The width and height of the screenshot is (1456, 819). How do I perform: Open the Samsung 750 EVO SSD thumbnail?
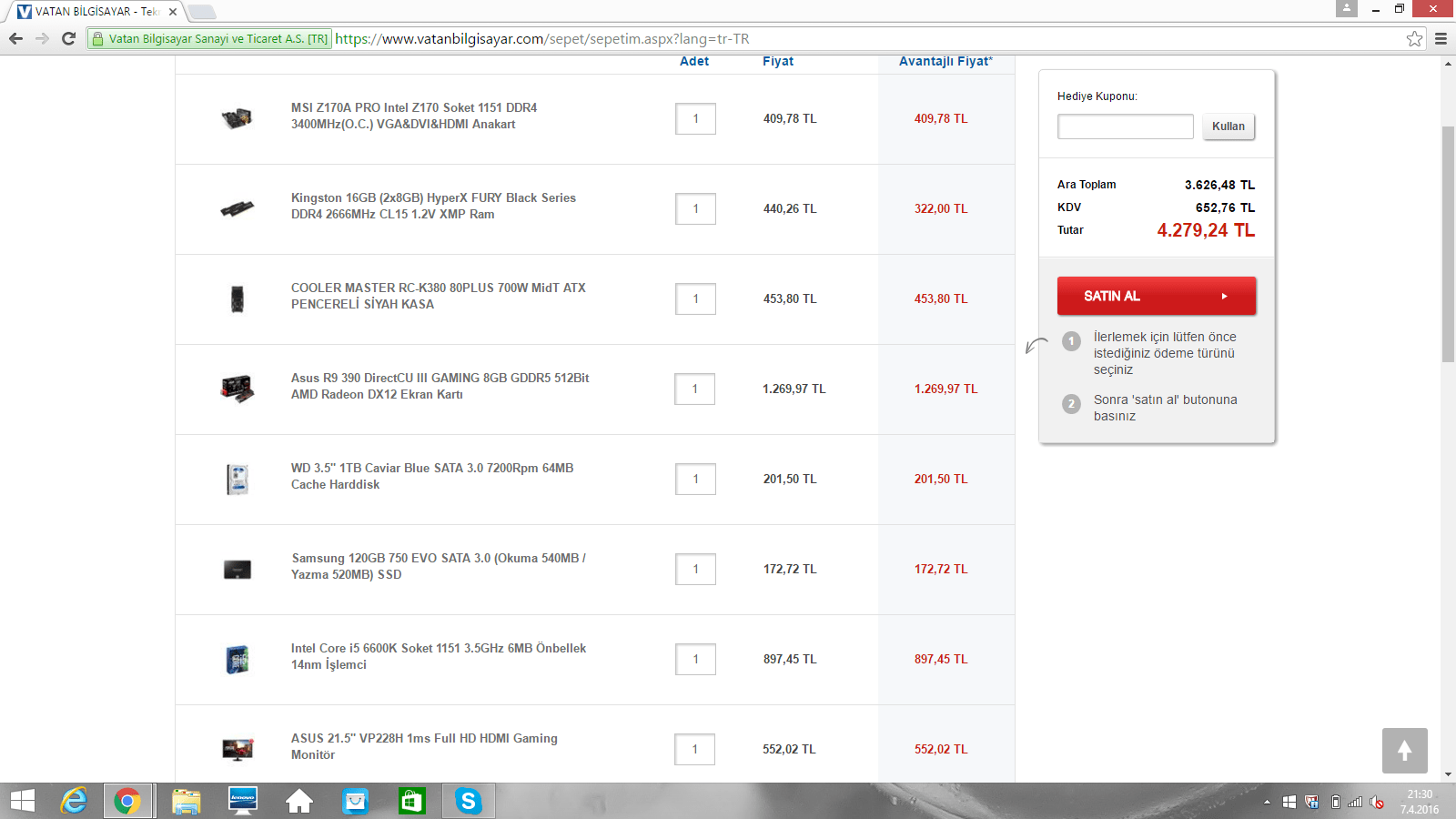pos(237,570)
